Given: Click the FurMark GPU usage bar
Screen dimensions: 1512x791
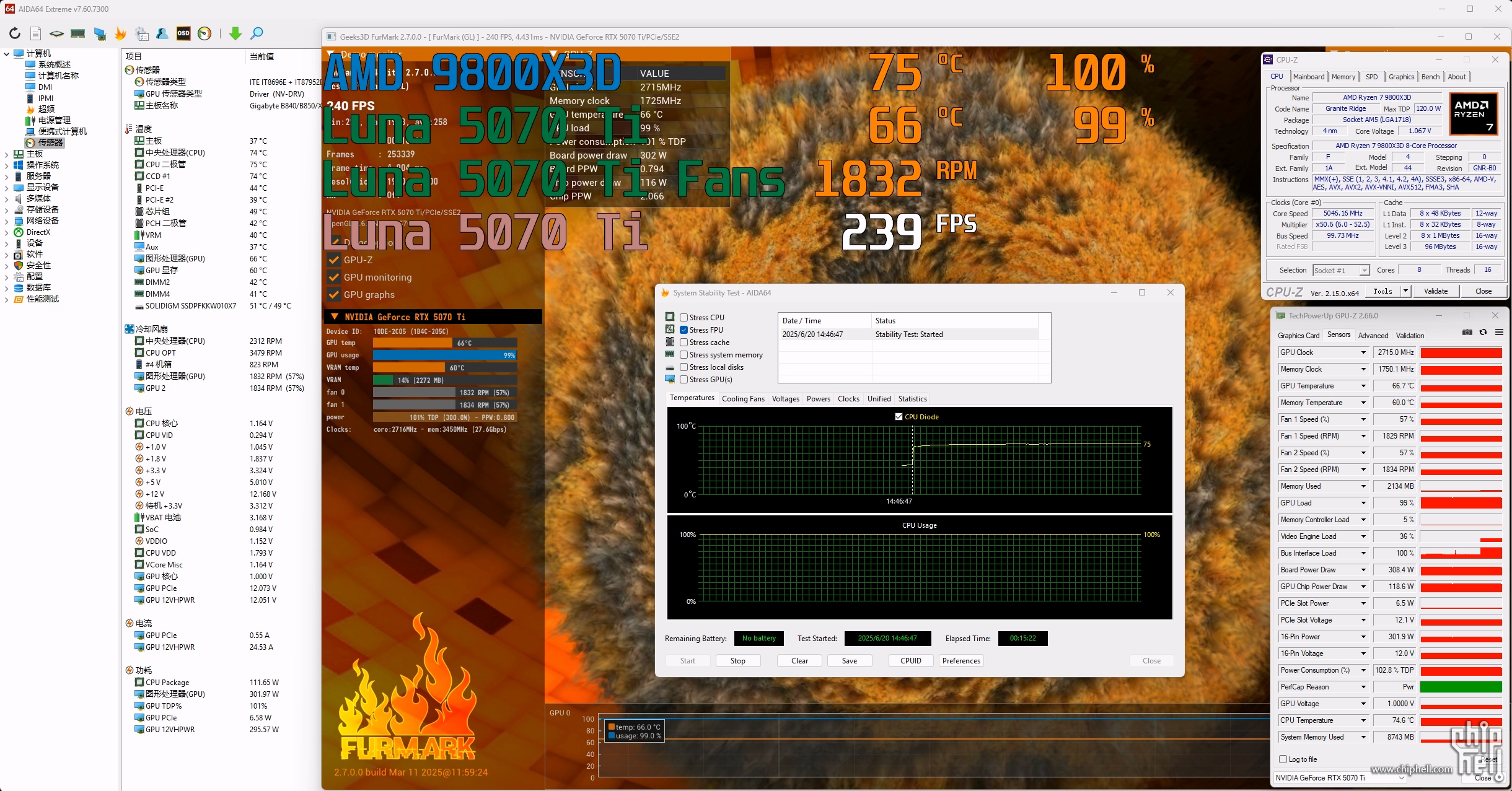Looking at the screenshot, I should 445,355.
